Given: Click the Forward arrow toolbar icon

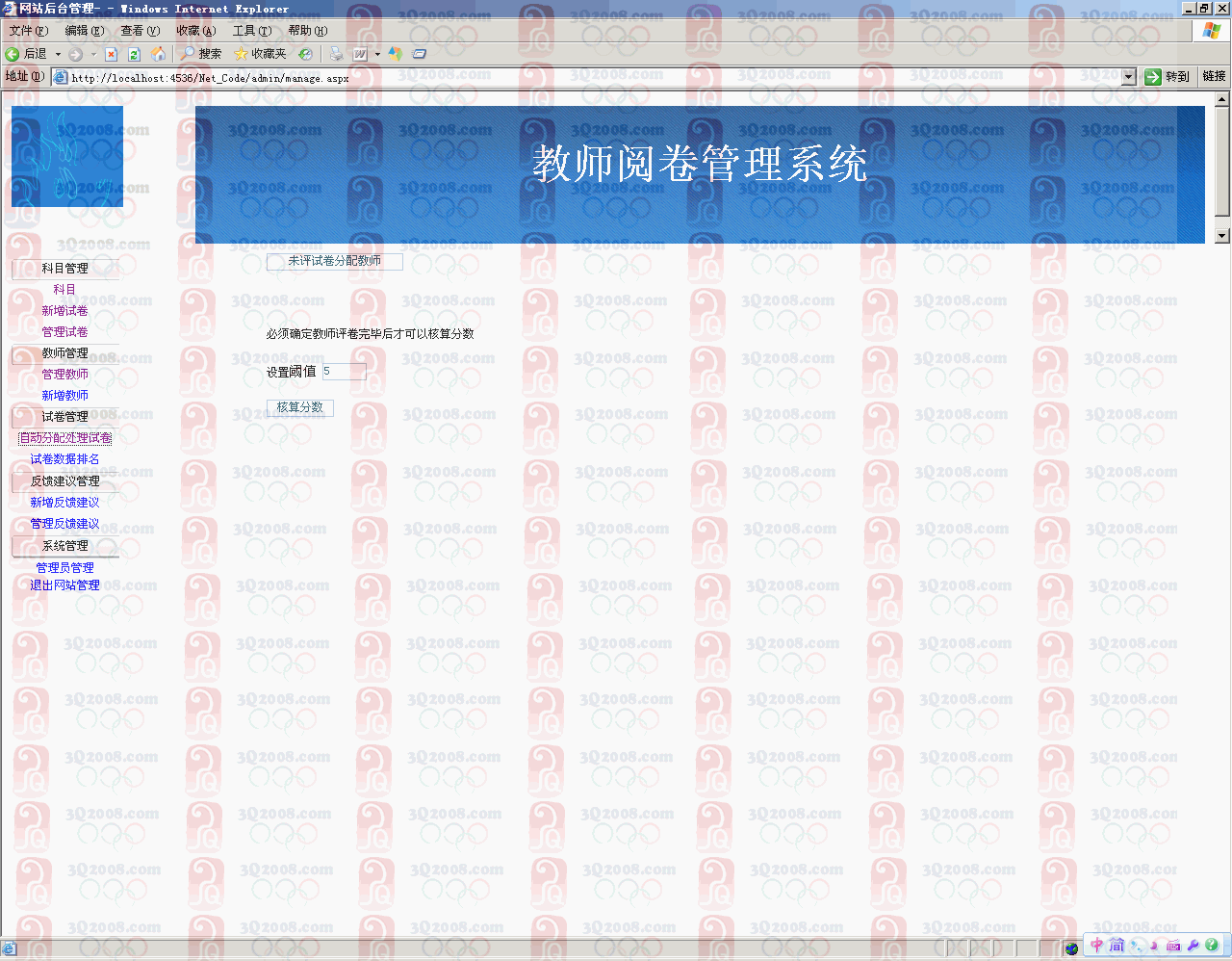Looking at the screenshot, I should coord(76,54).
